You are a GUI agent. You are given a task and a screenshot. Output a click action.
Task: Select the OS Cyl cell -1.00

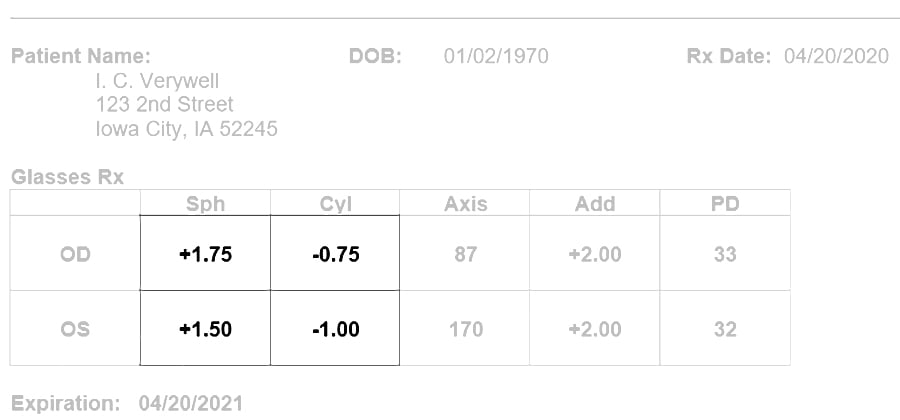(336, 329)
